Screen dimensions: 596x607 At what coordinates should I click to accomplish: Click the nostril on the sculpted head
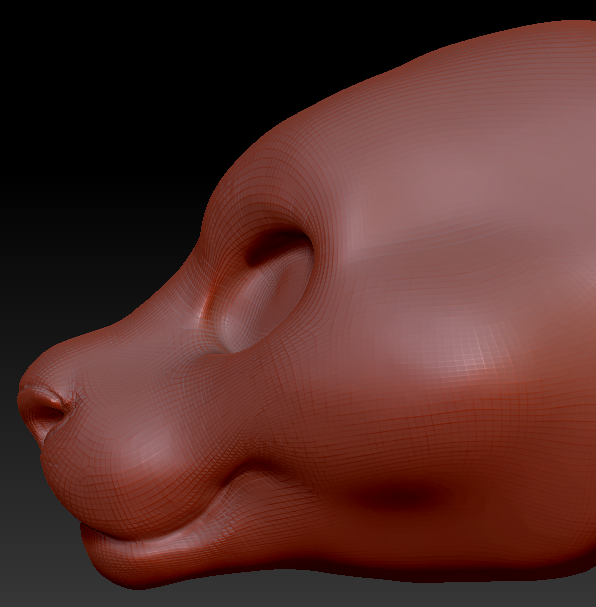pos(48,413)
